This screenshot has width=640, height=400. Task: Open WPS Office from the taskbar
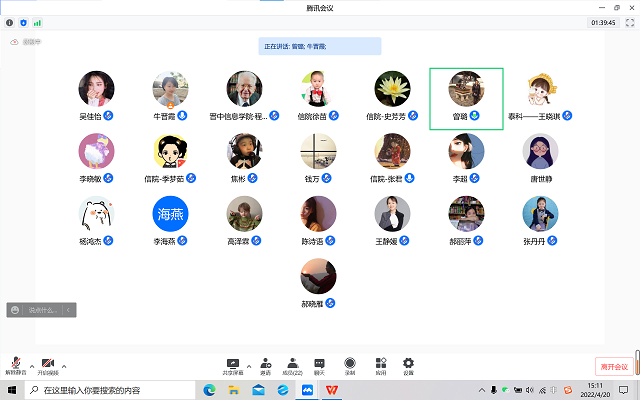tap(332, 390)
